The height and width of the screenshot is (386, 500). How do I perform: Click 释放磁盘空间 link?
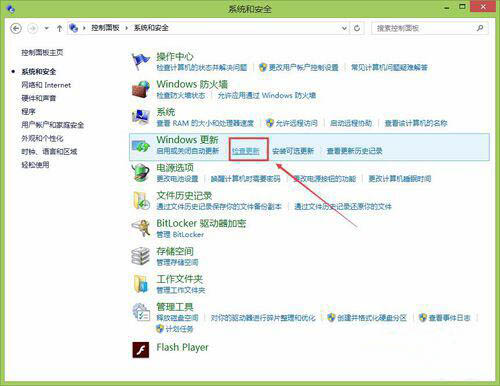(x=177, y=318)
